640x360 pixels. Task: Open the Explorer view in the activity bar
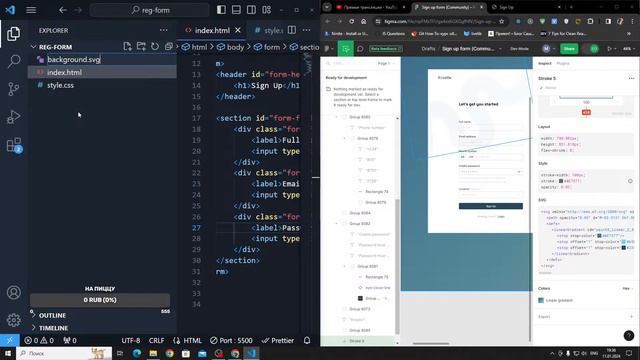(13, 34)
